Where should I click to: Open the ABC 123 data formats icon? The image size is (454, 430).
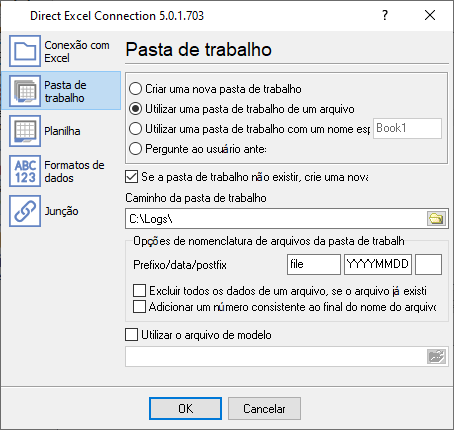tap(25, 171)
